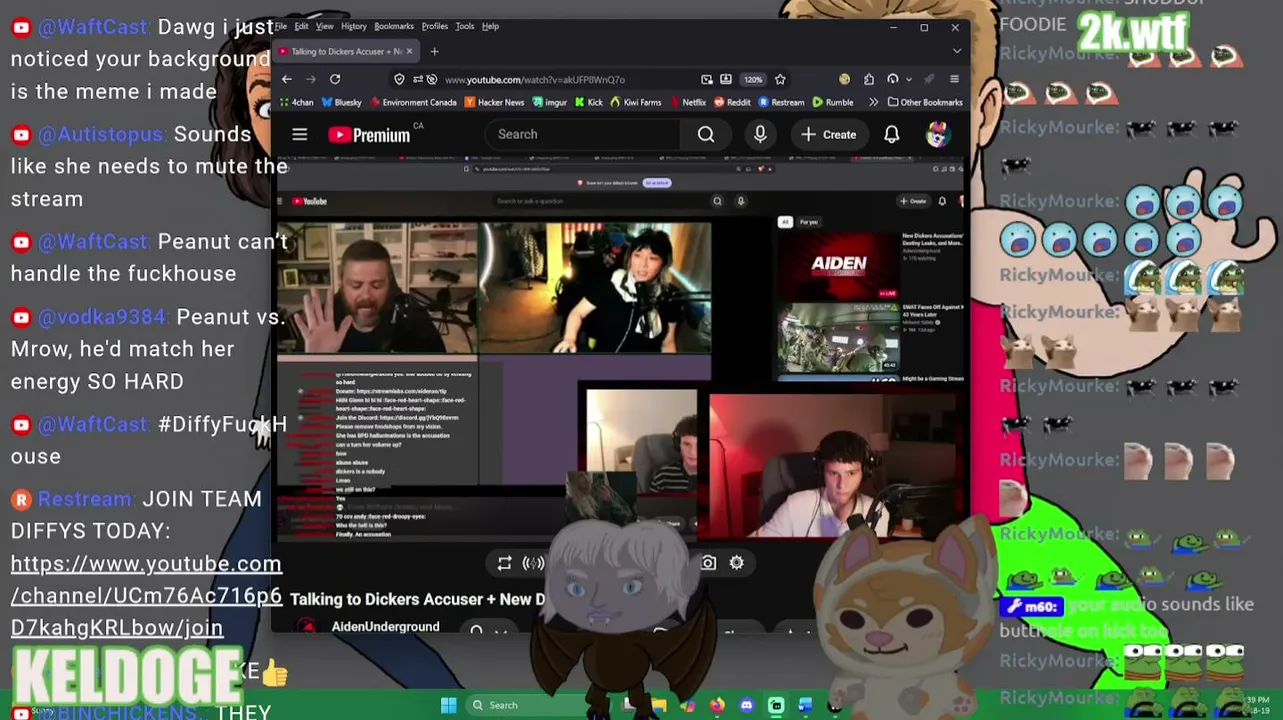
Task: Open the AidenUnderground channel name
Action: tap(385, 627)
